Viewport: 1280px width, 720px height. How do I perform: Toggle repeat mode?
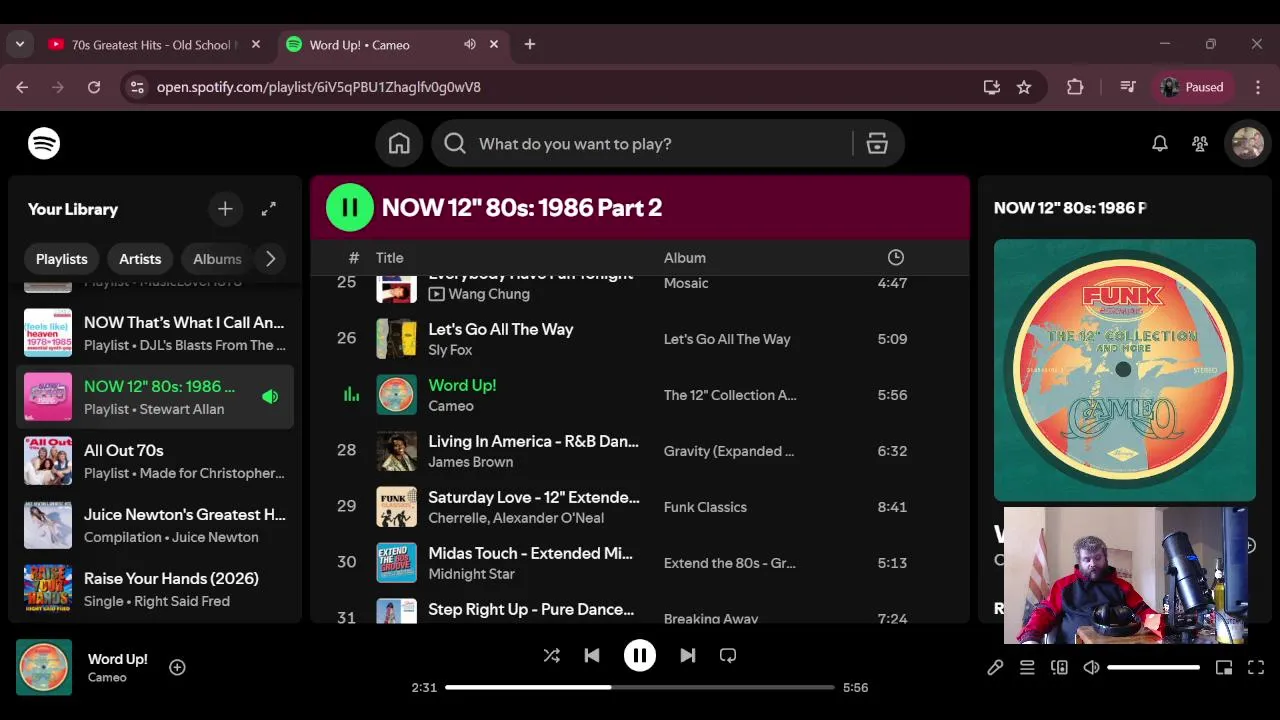pyautogui.click(x=728, y=655)
